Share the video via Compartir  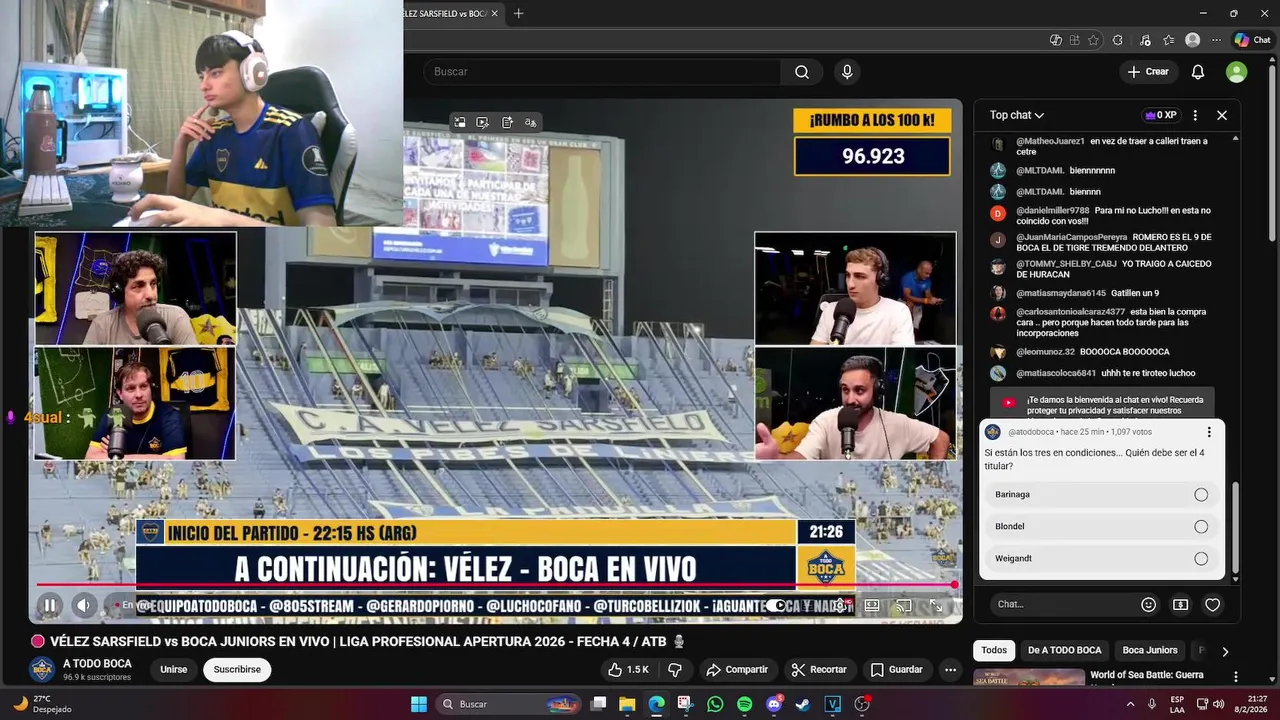click(736, 670)
